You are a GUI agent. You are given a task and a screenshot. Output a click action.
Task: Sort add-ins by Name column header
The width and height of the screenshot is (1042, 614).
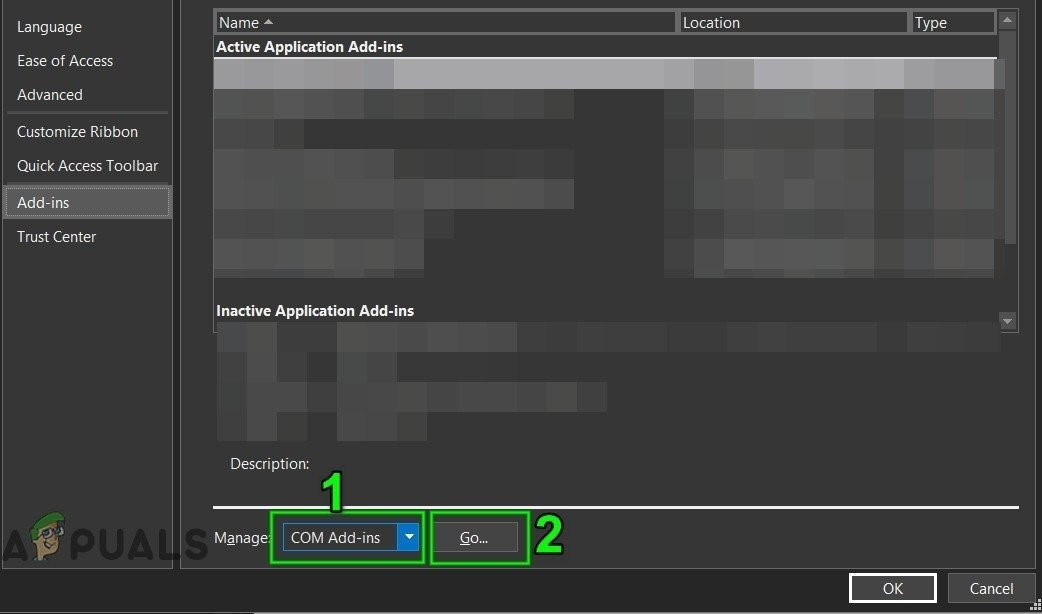point(445,23)
